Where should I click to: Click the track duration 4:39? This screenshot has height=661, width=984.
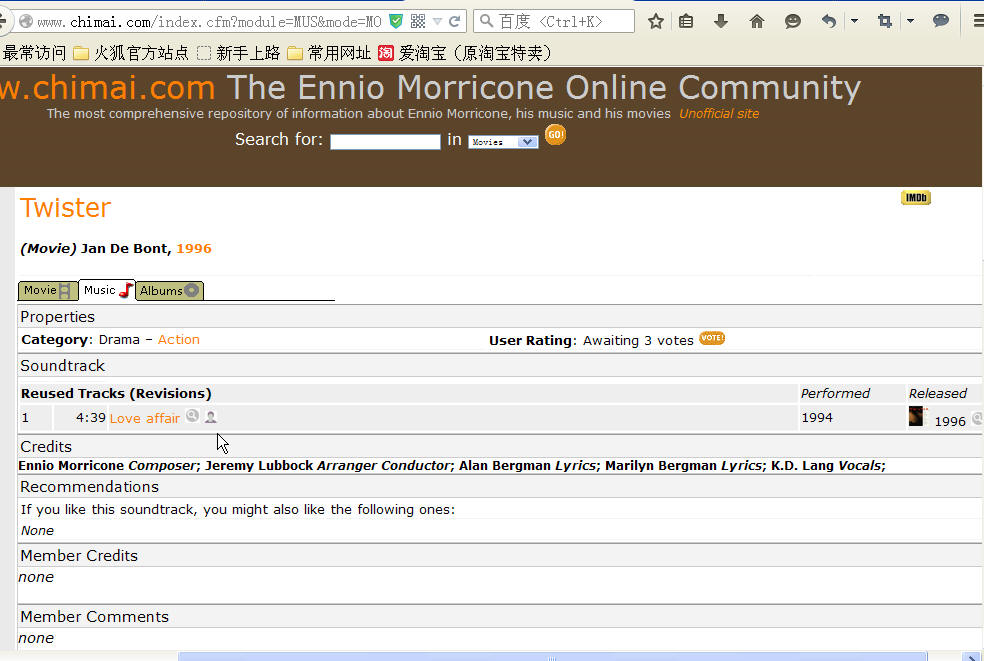point(90,418)
